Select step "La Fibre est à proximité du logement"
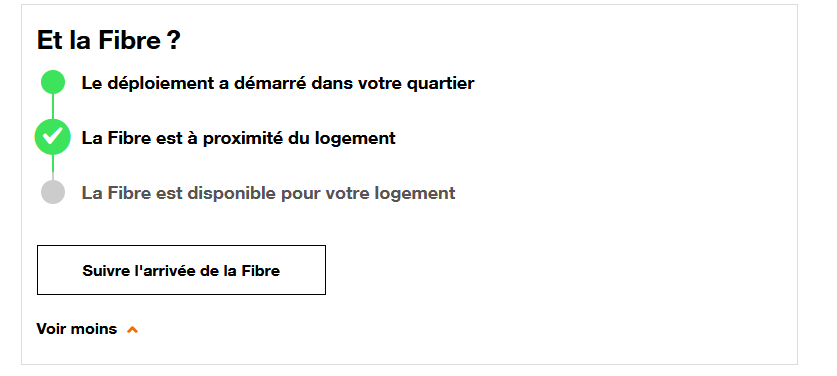Viewport: 837px width, 376px height. (238, 138)
